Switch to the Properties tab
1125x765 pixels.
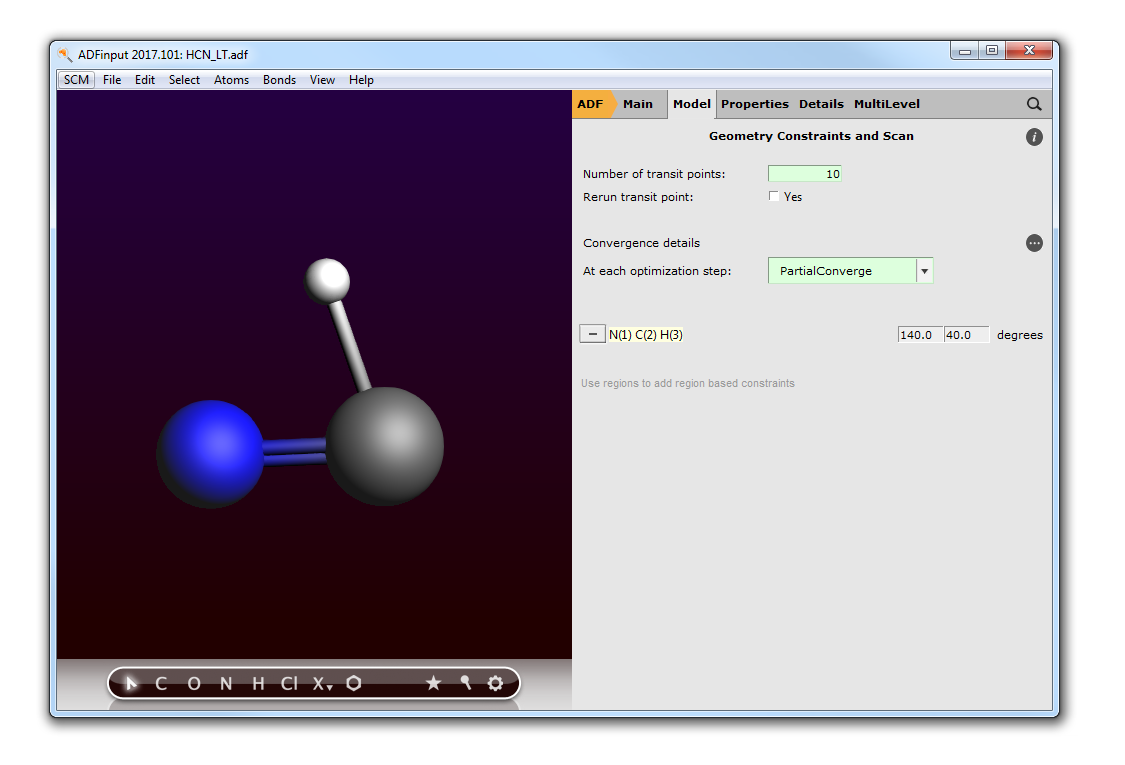click(x=755, y=104)
